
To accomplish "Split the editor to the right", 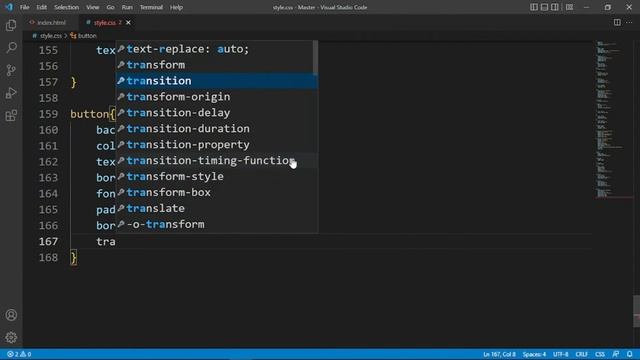I will [617, 22].
